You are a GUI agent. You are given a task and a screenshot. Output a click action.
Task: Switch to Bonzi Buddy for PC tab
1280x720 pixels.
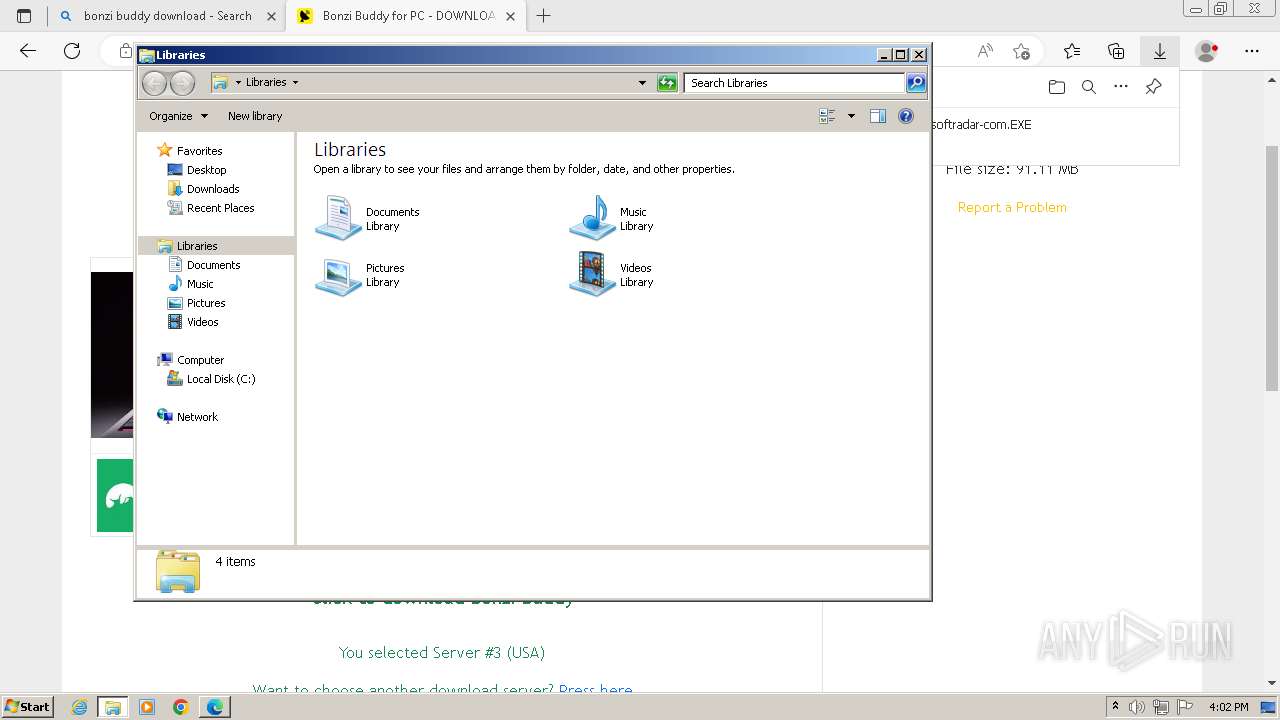coord(407,16)
